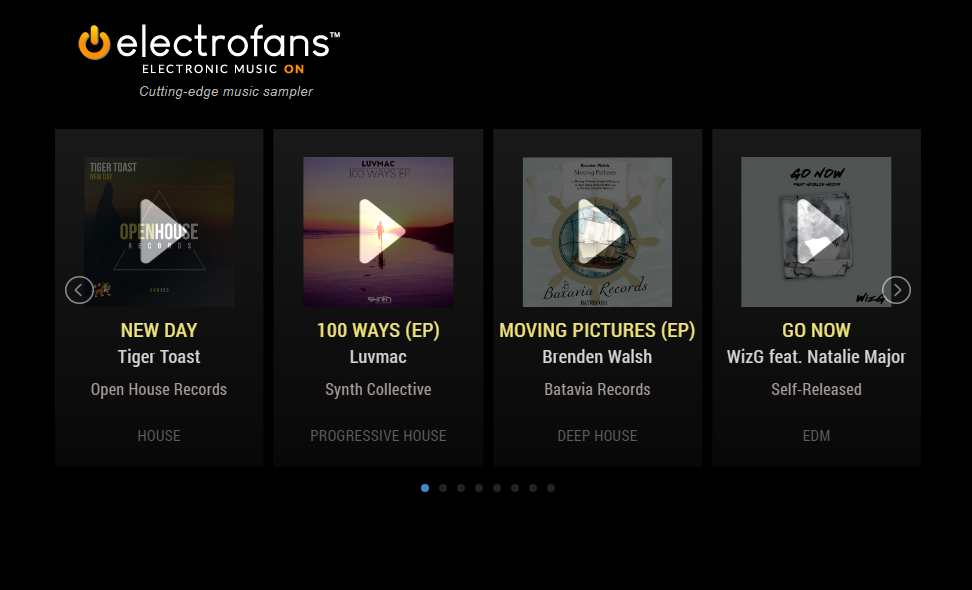Click the electrofans power button logo icon
972x590 pixels.
point(94,43)
